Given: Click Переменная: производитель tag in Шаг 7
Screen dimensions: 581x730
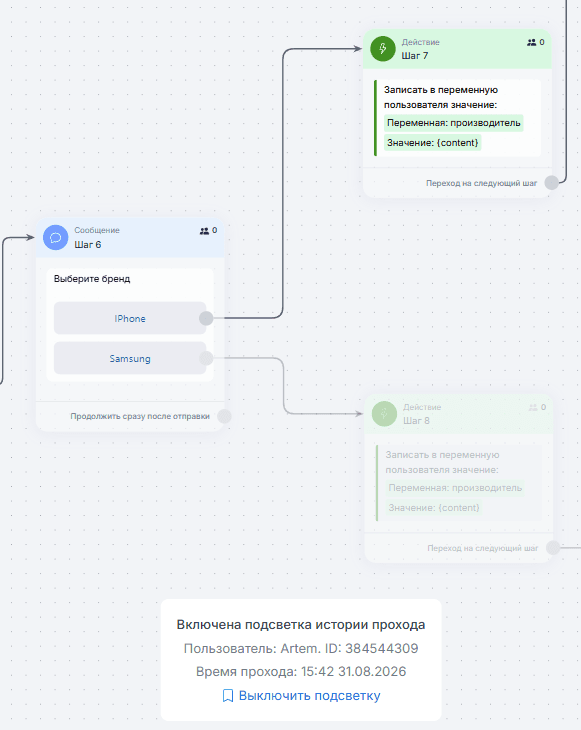Looking at the screenshot, I should (453, 123).
